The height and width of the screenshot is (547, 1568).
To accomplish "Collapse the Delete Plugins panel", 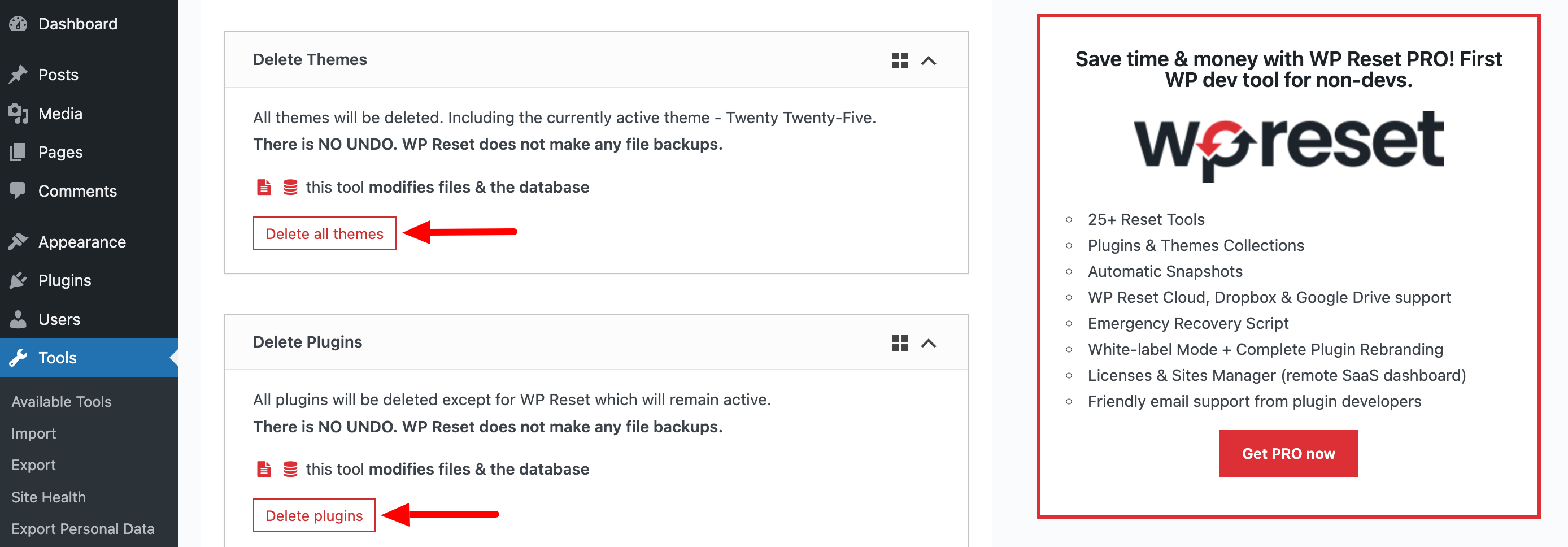I will click(x=928, y=343).
